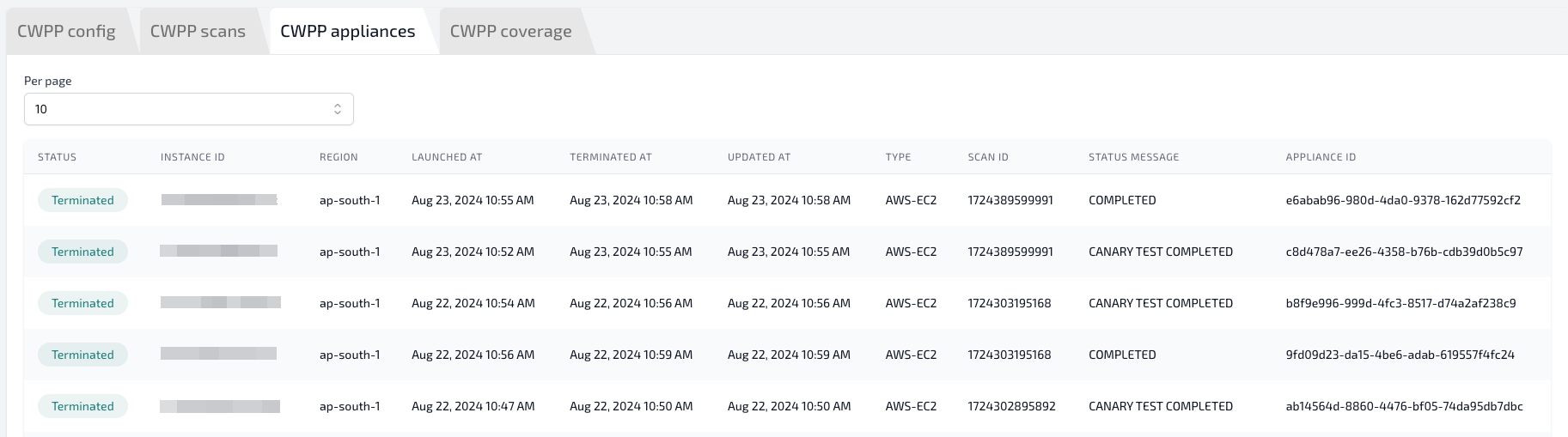Click the REGION column header
Viewport: 1568px width, 437px height.
click(339, 157)
